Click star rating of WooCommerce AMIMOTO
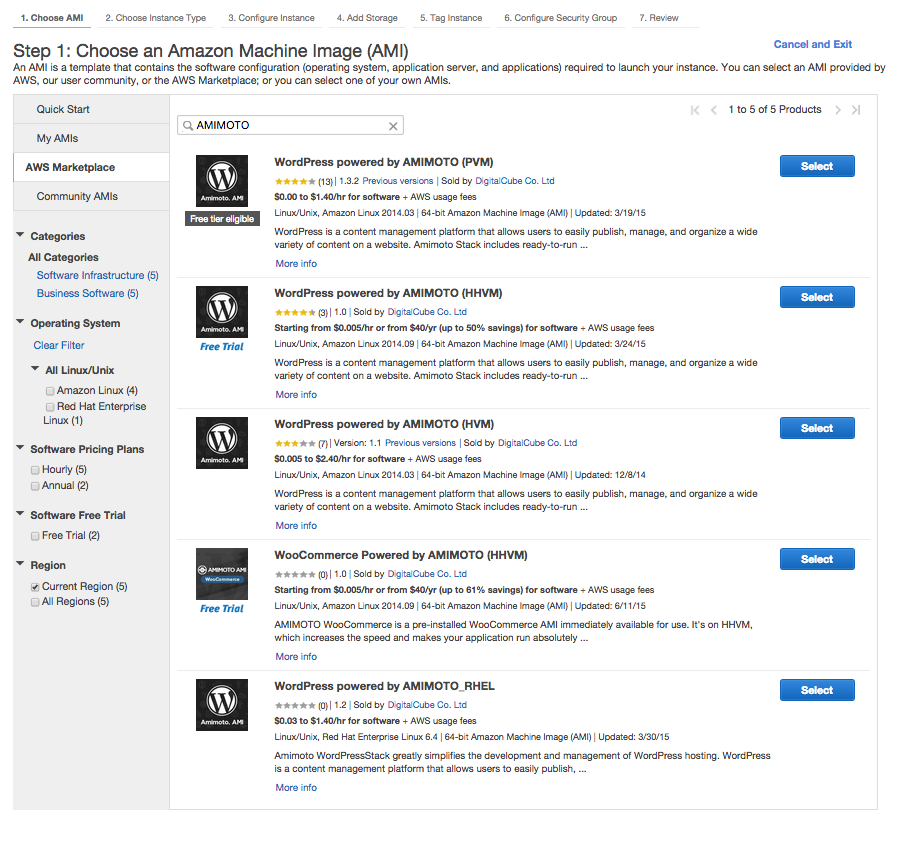Screen dimensions: 899x841 click(295, 574)
